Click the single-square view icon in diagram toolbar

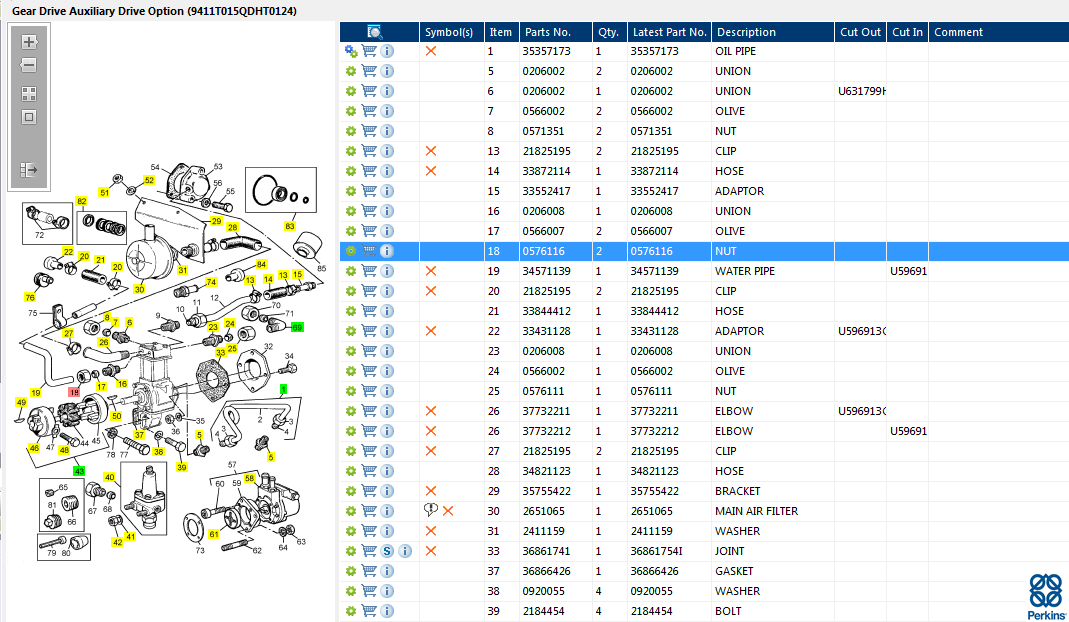point(29,117)
